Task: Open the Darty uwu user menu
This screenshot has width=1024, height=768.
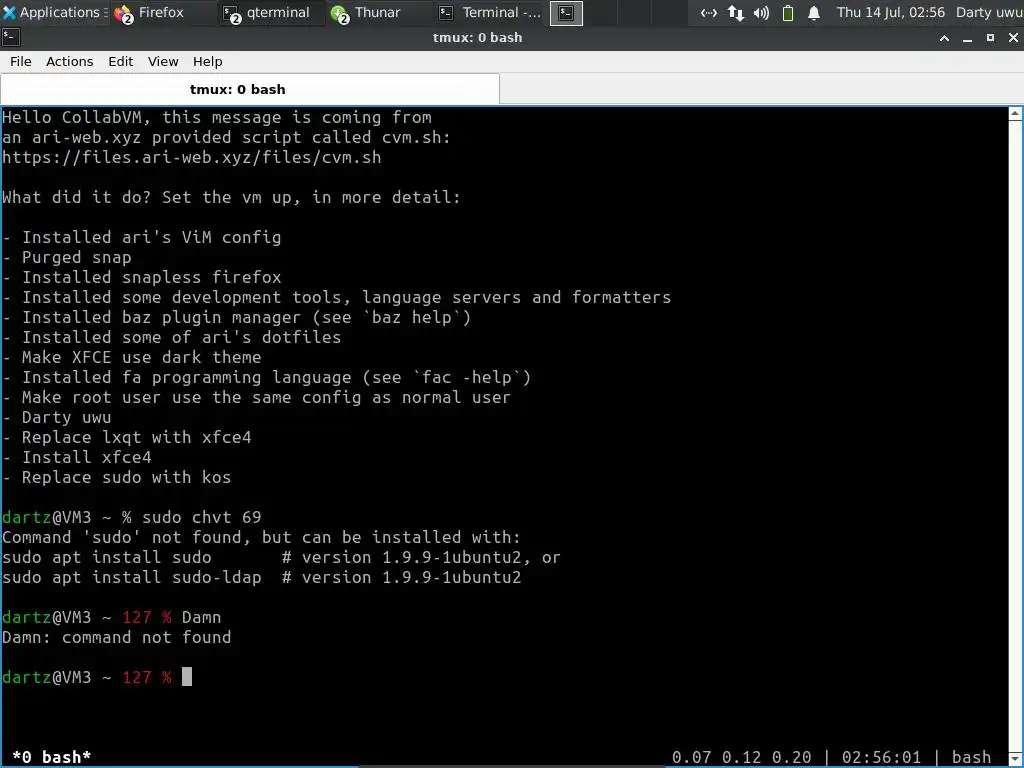Action: (989, 12)
